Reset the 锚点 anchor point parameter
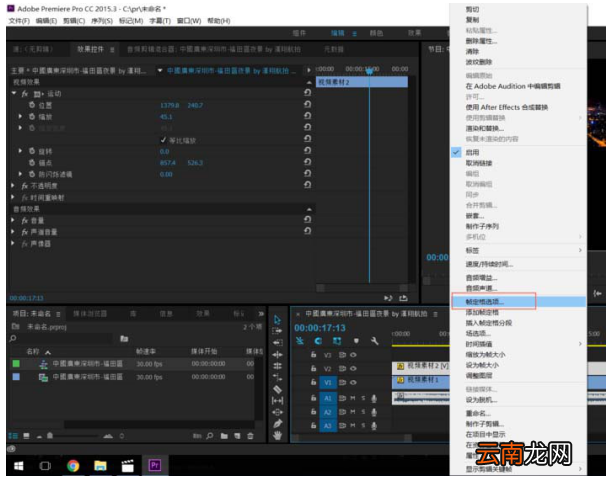The height and width of the screenshot is (482, 609). (x=307, y=162)
